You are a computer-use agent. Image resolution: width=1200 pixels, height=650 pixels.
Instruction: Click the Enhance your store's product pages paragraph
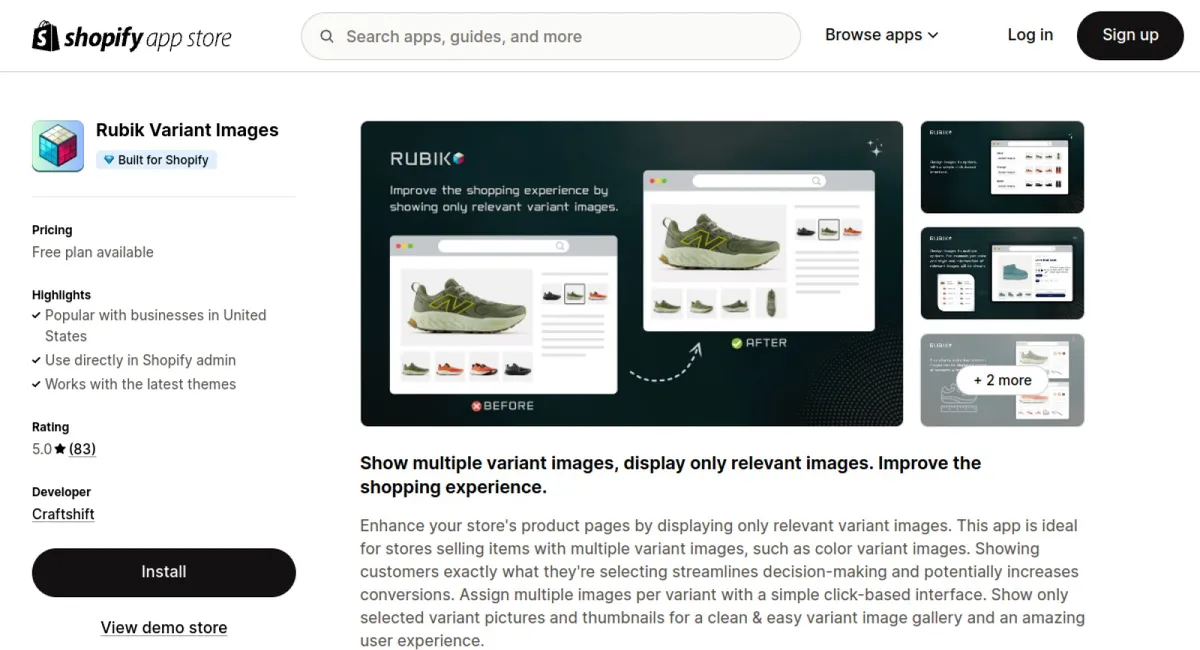pos(722,583)
